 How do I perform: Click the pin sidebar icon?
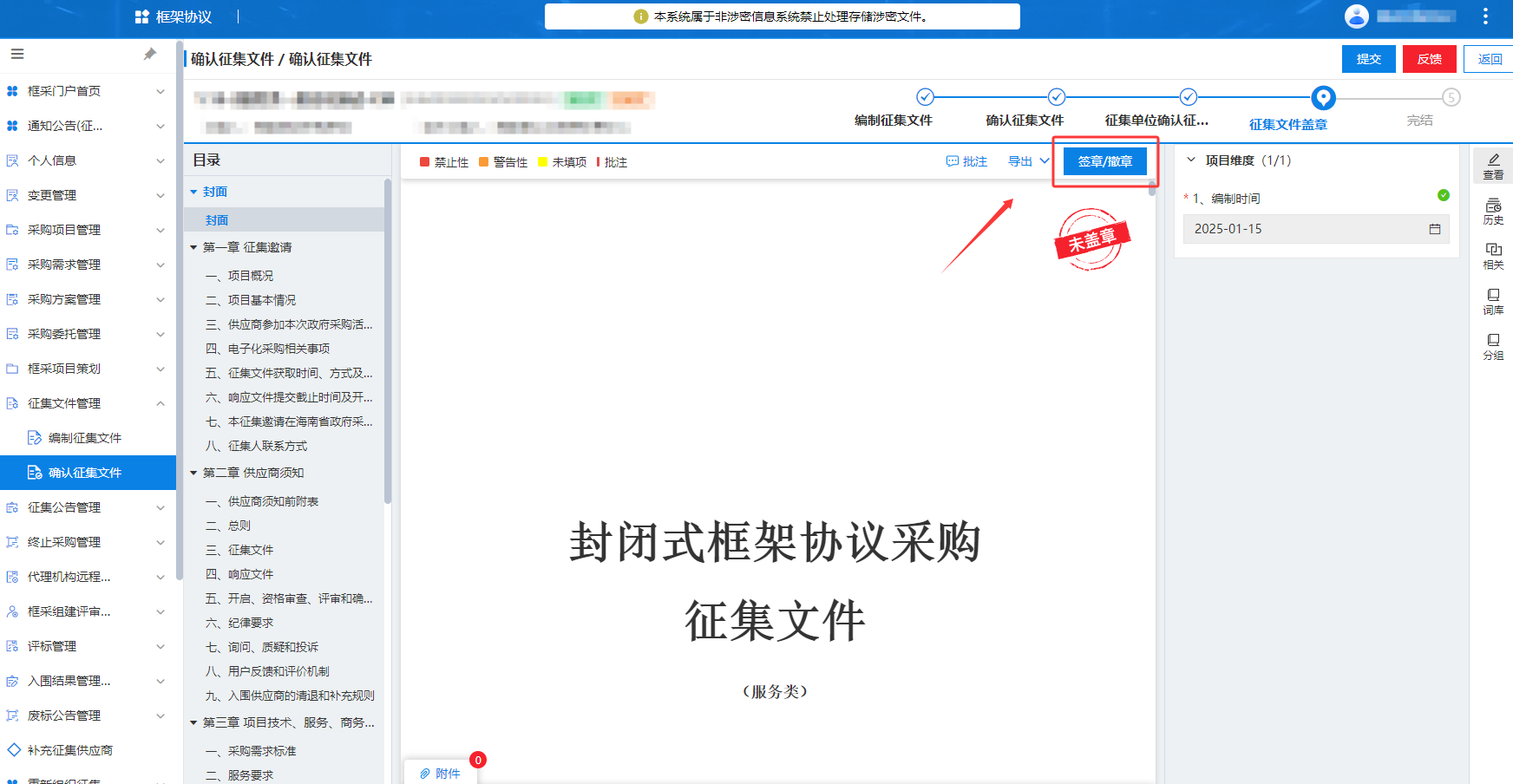(149, 54)
